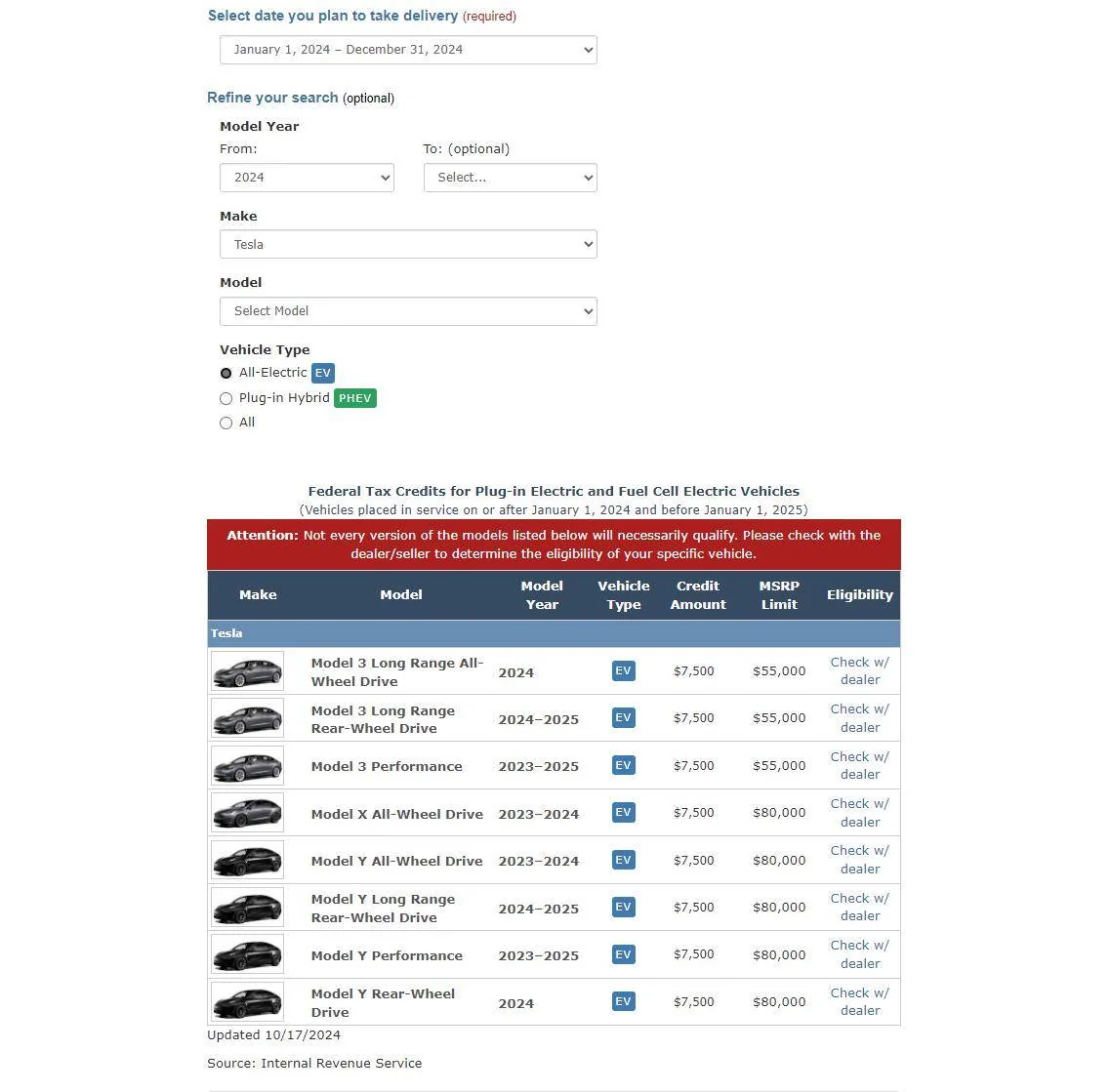Click 2023–2024 year for Model Y All-Wheel Drive

[x=539, y=861]
